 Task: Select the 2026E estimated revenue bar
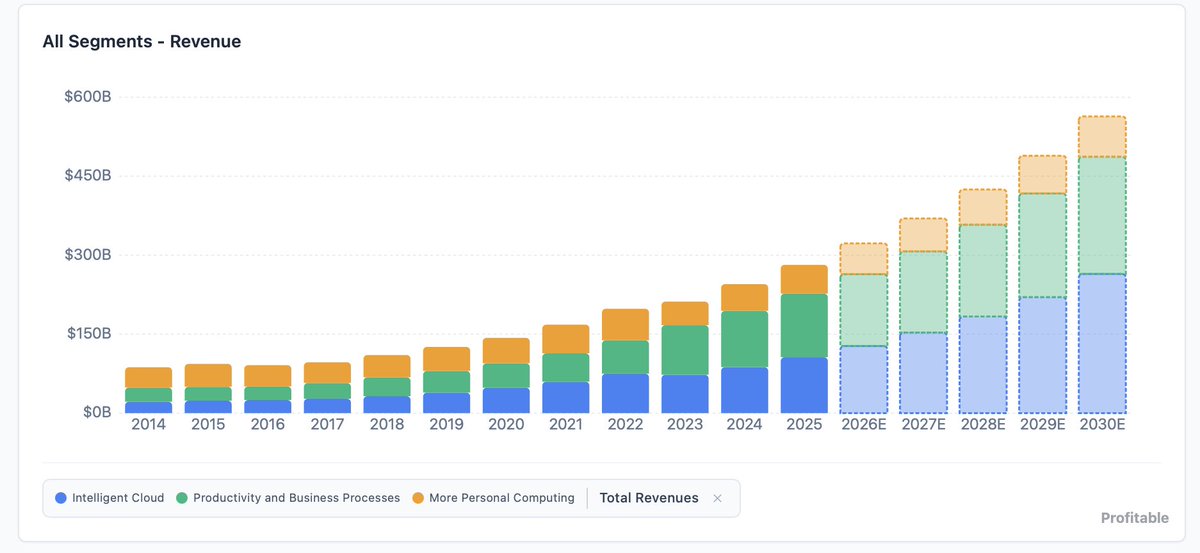(x=864, y=328)
